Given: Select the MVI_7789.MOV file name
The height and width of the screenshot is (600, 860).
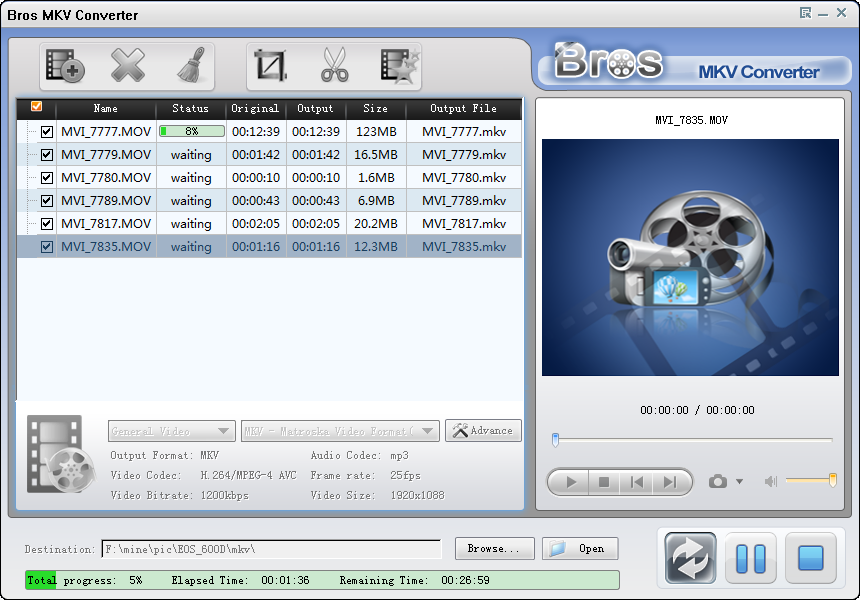Looking at the screenshot, I should 106,201.
